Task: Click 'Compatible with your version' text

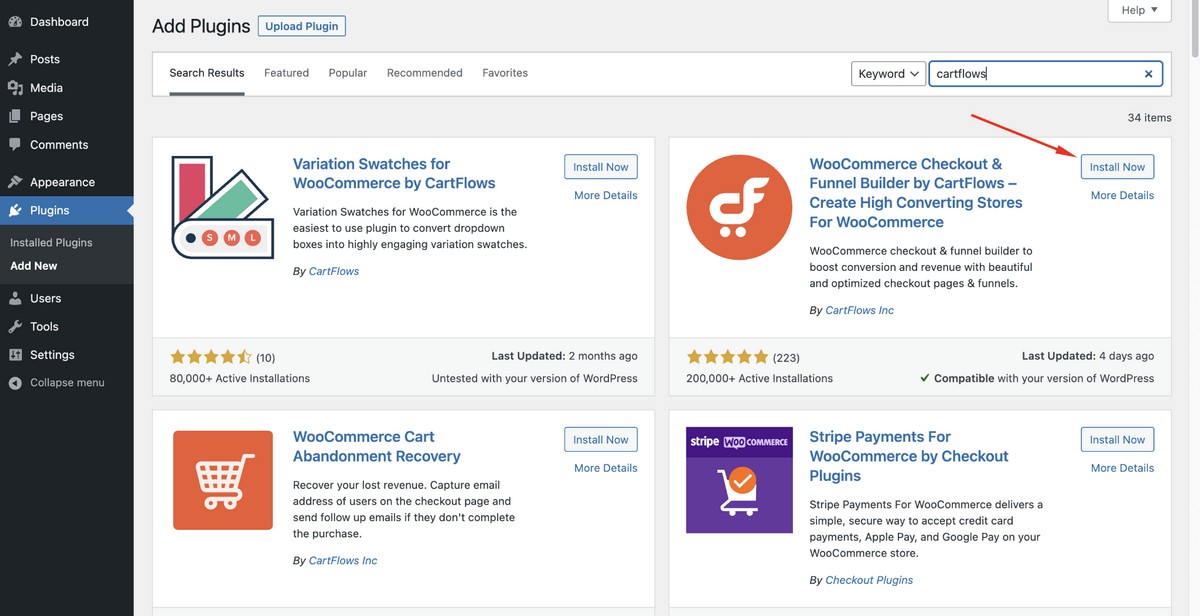Action: [x=1044, y=379]
